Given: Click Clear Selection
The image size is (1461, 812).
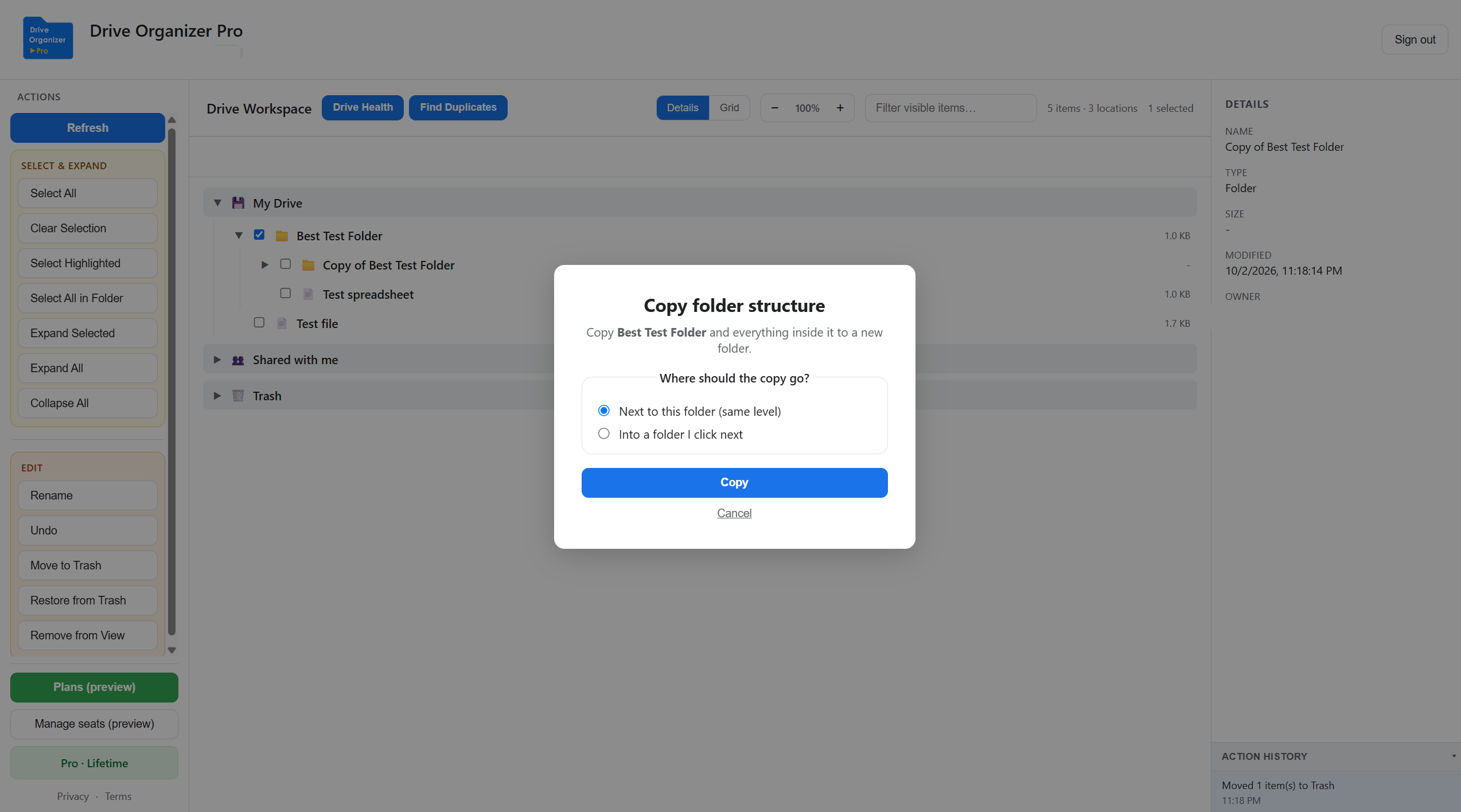Looking at the screenshot, I should click(88, 228).
